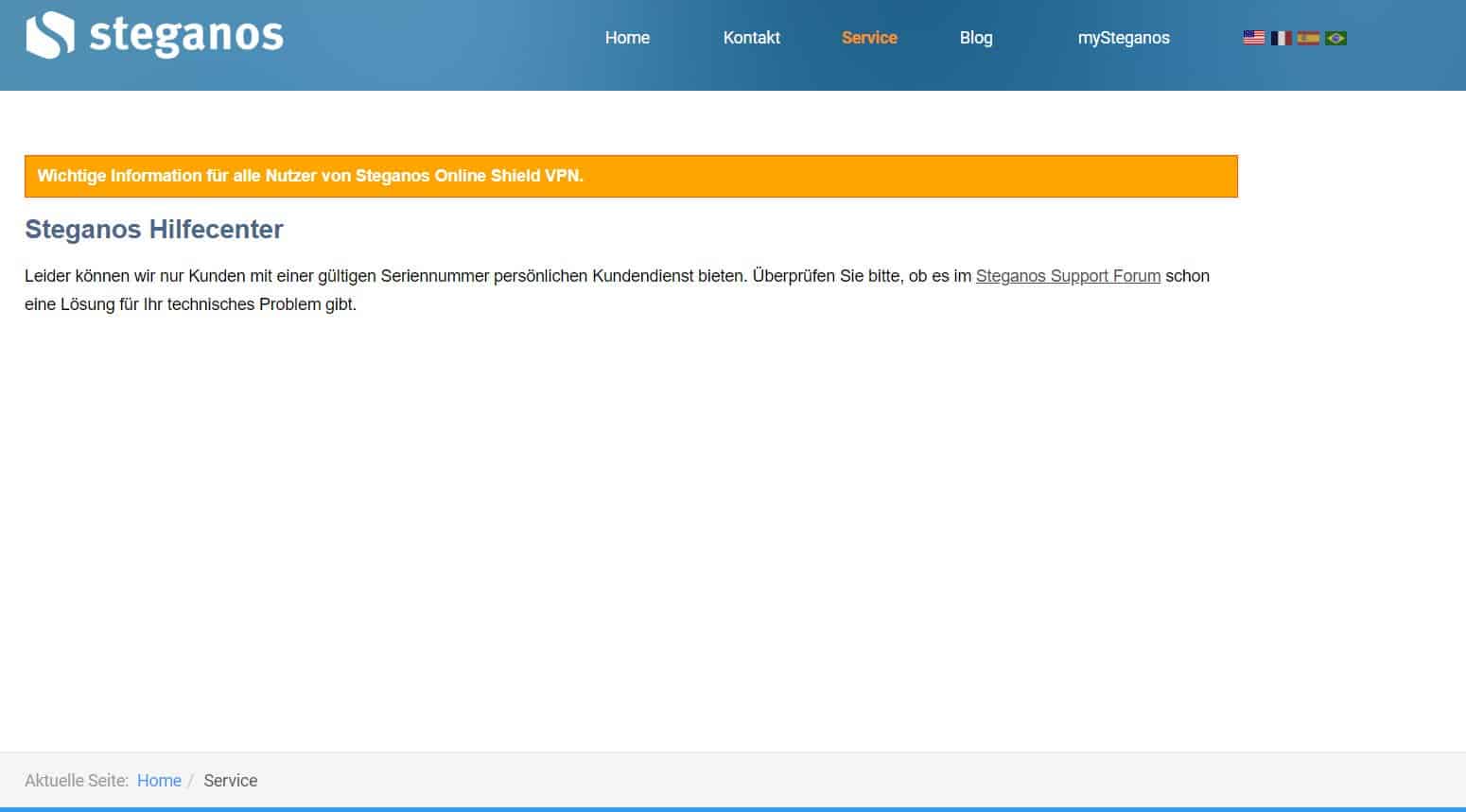
Task: Open the Blog menu item
Action: (976, 38)
